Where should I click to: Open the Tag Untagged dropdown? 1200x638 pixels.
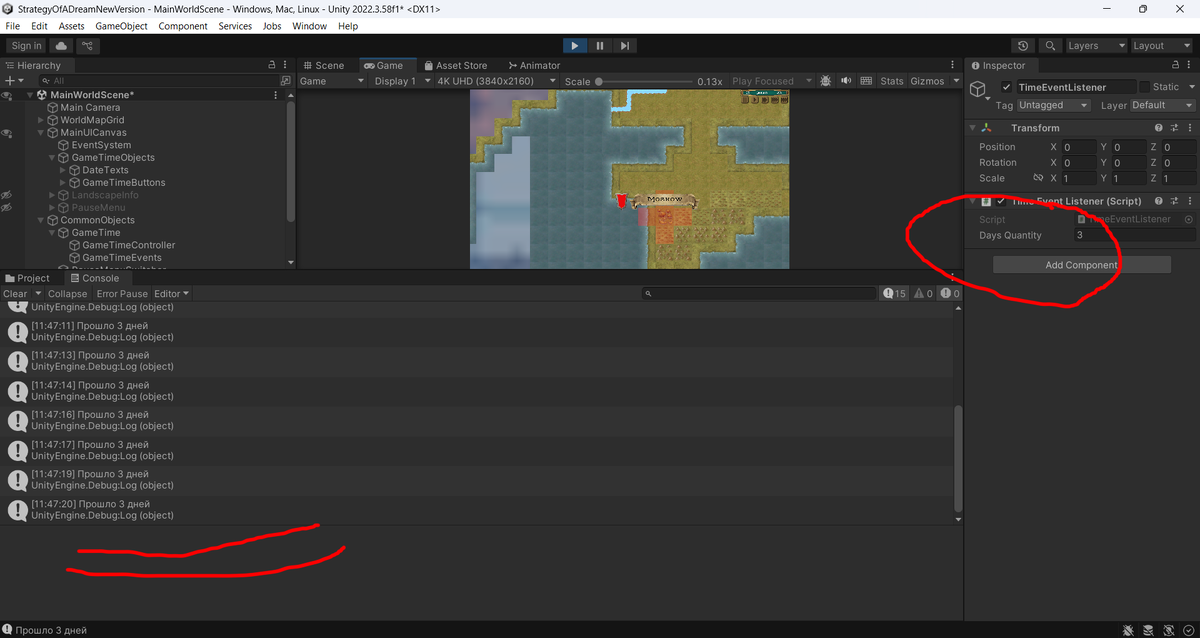click(1055, 105)
